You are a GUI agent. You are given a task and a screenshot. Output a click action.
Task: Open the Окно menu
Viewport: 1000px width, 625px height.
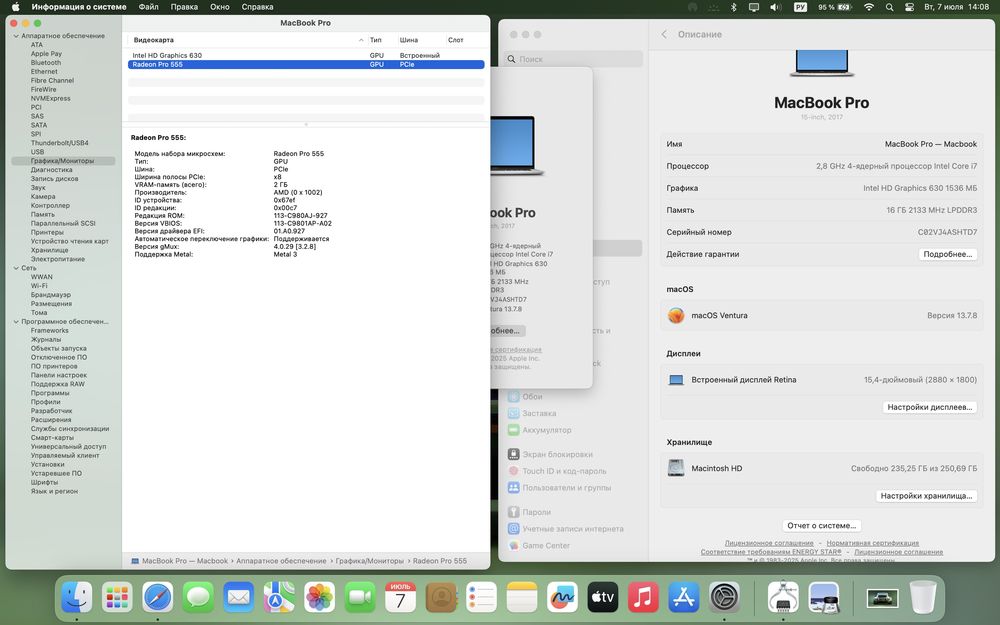point(219,7)
